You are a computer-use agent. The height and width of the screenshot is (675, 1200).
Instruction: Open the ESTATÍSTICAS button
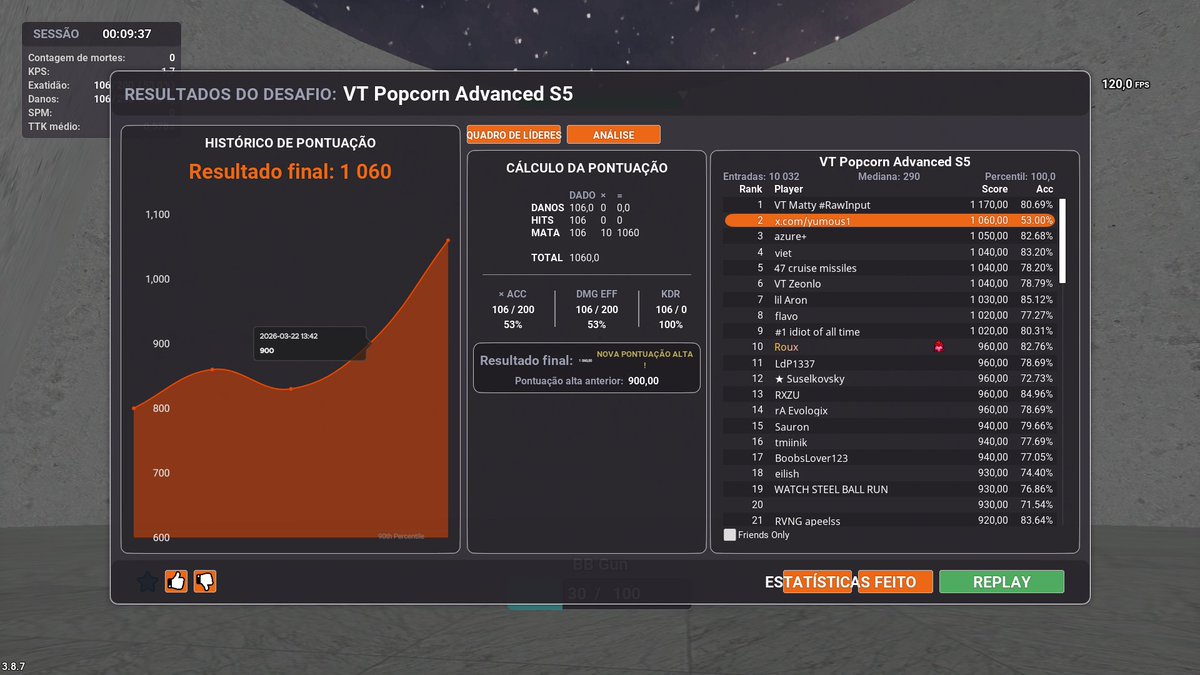click(x=818, y=582)
